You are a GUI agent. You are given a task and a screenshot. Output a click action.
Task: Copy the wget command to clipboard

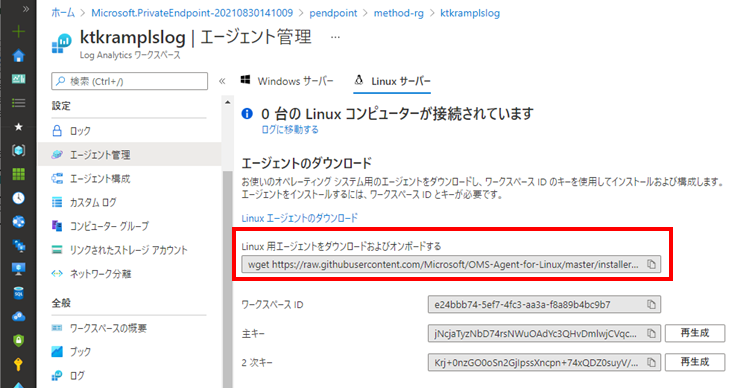(x=651, y=264)
